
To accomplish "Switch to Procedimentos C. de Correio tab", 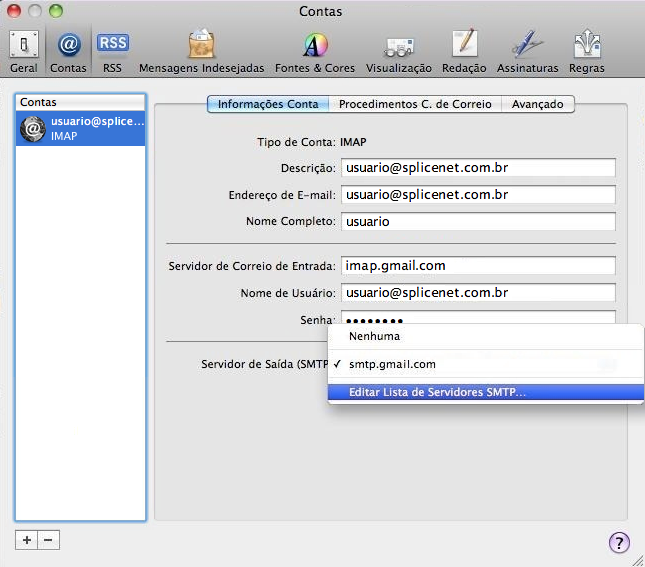I will [415, 104].
